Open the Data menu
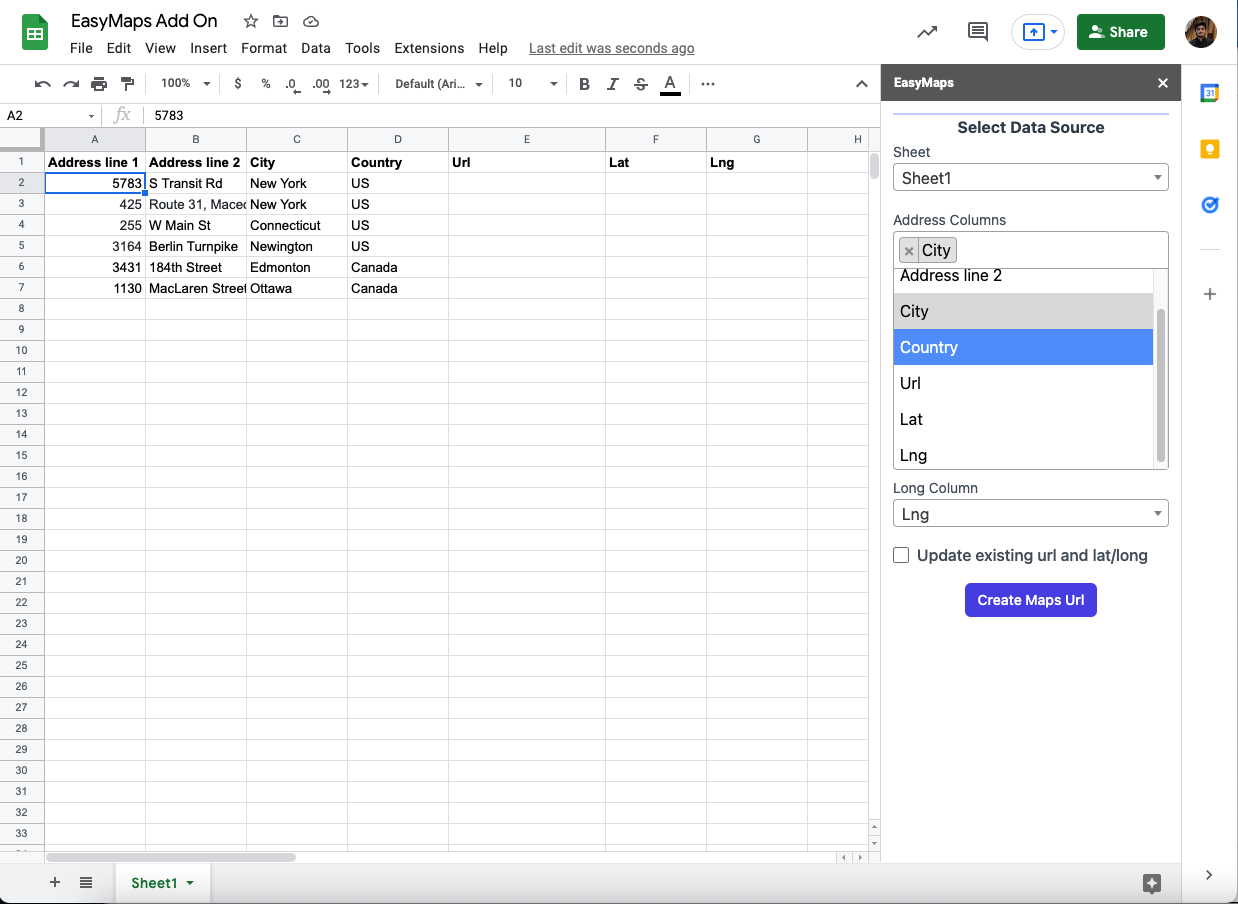 tap(316, 48)
